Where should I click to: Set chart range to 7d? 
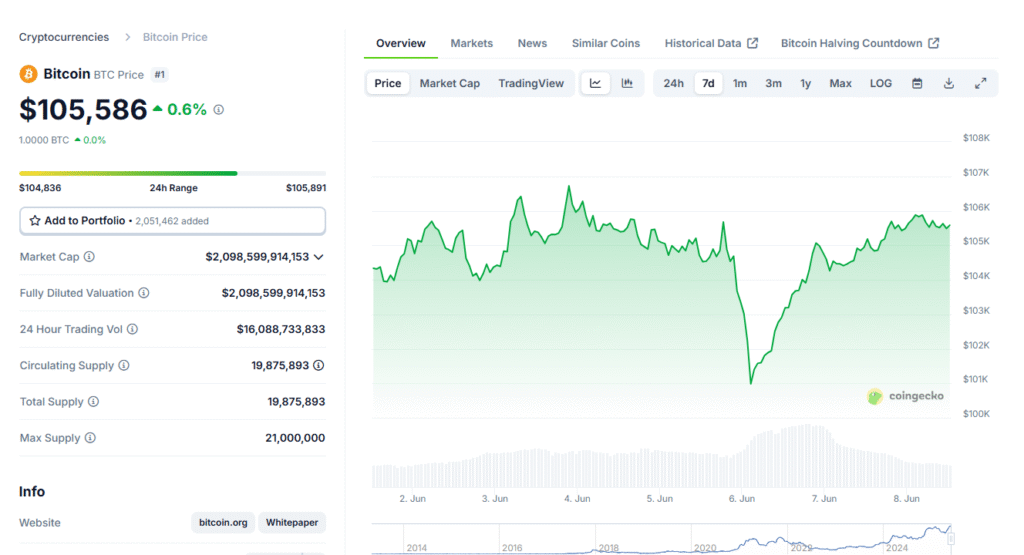(x=708, y=83)
